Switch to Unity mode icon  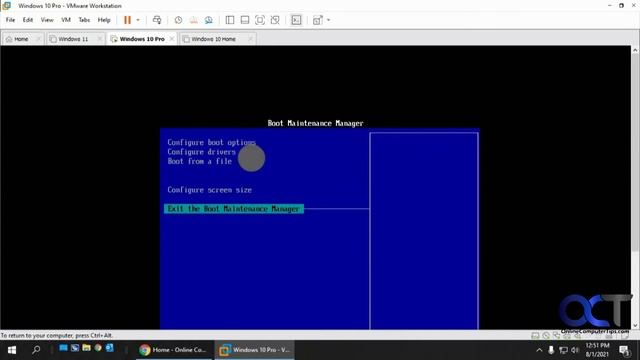[x=275, y=20]
